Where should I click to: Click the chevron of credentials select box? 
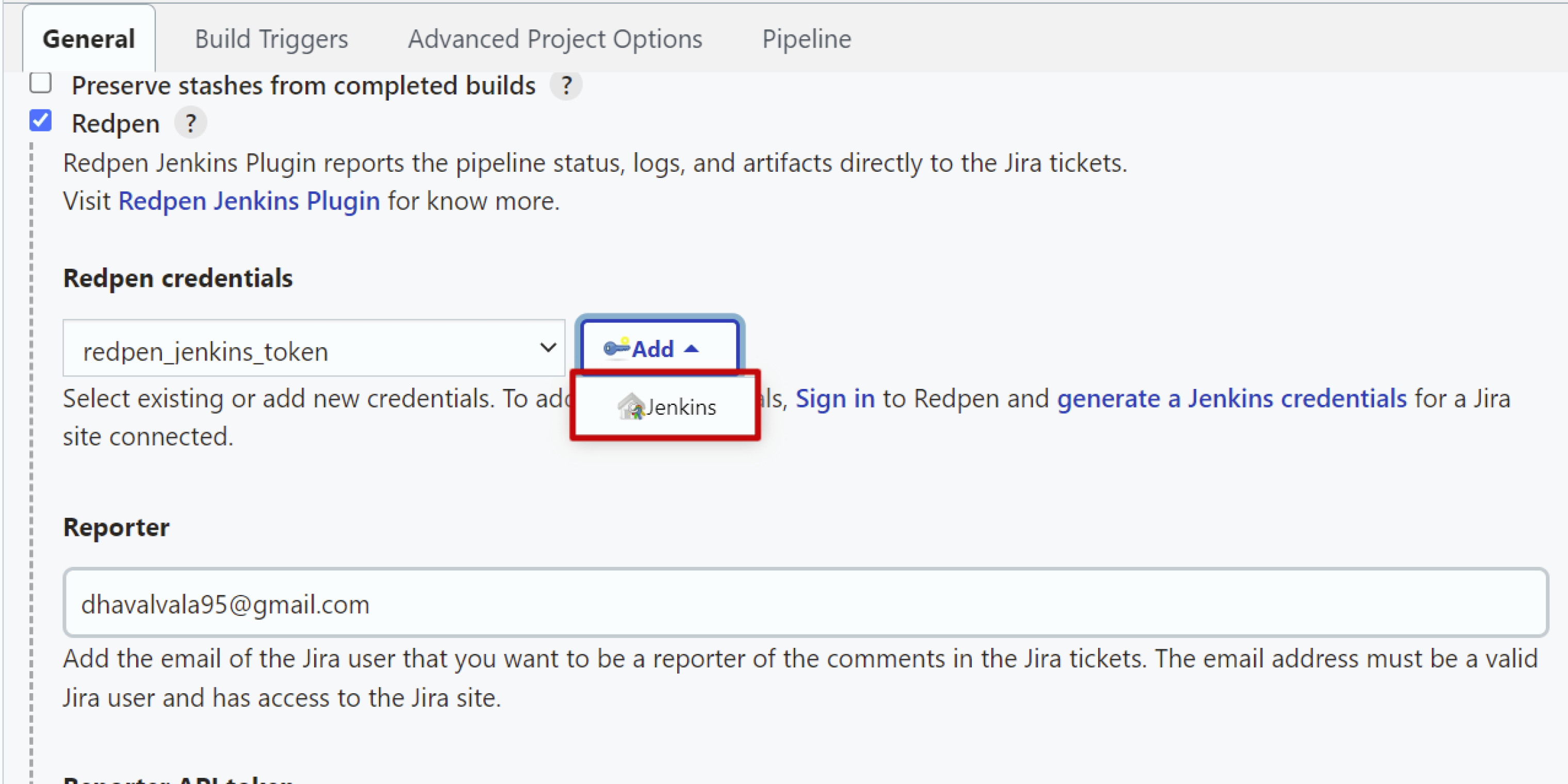548,348
